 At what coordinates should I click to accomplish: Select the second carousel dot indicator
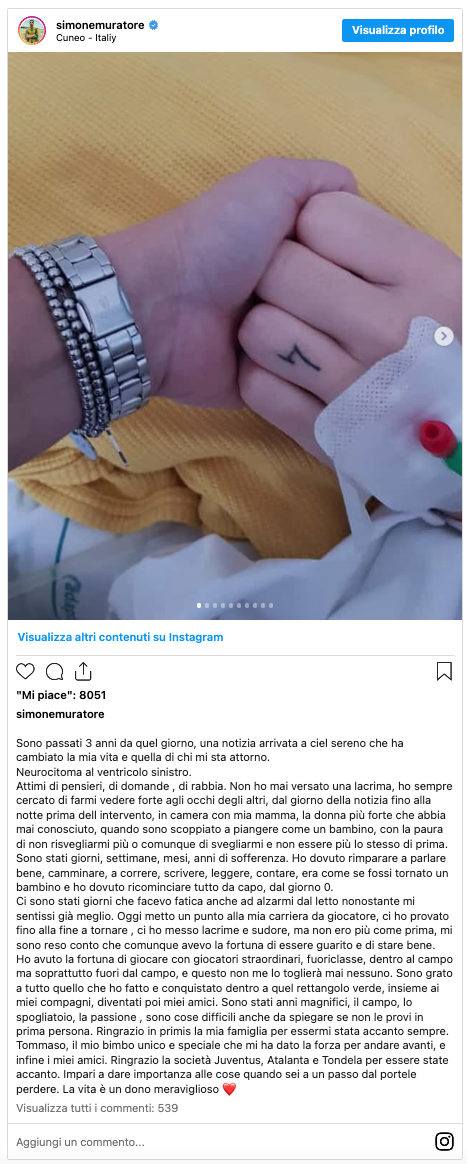point(207,606)
